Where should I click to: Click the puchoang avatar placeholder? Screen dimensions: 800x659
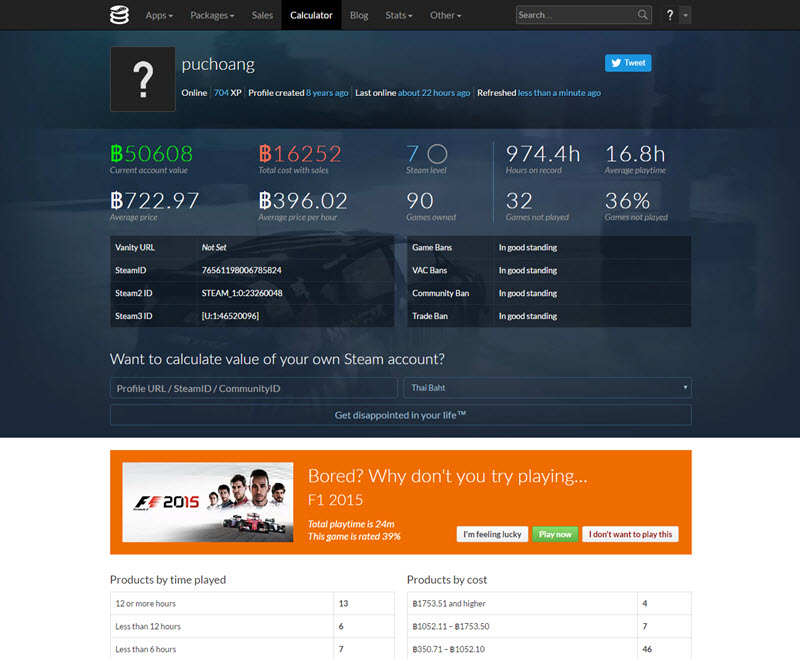143,79
